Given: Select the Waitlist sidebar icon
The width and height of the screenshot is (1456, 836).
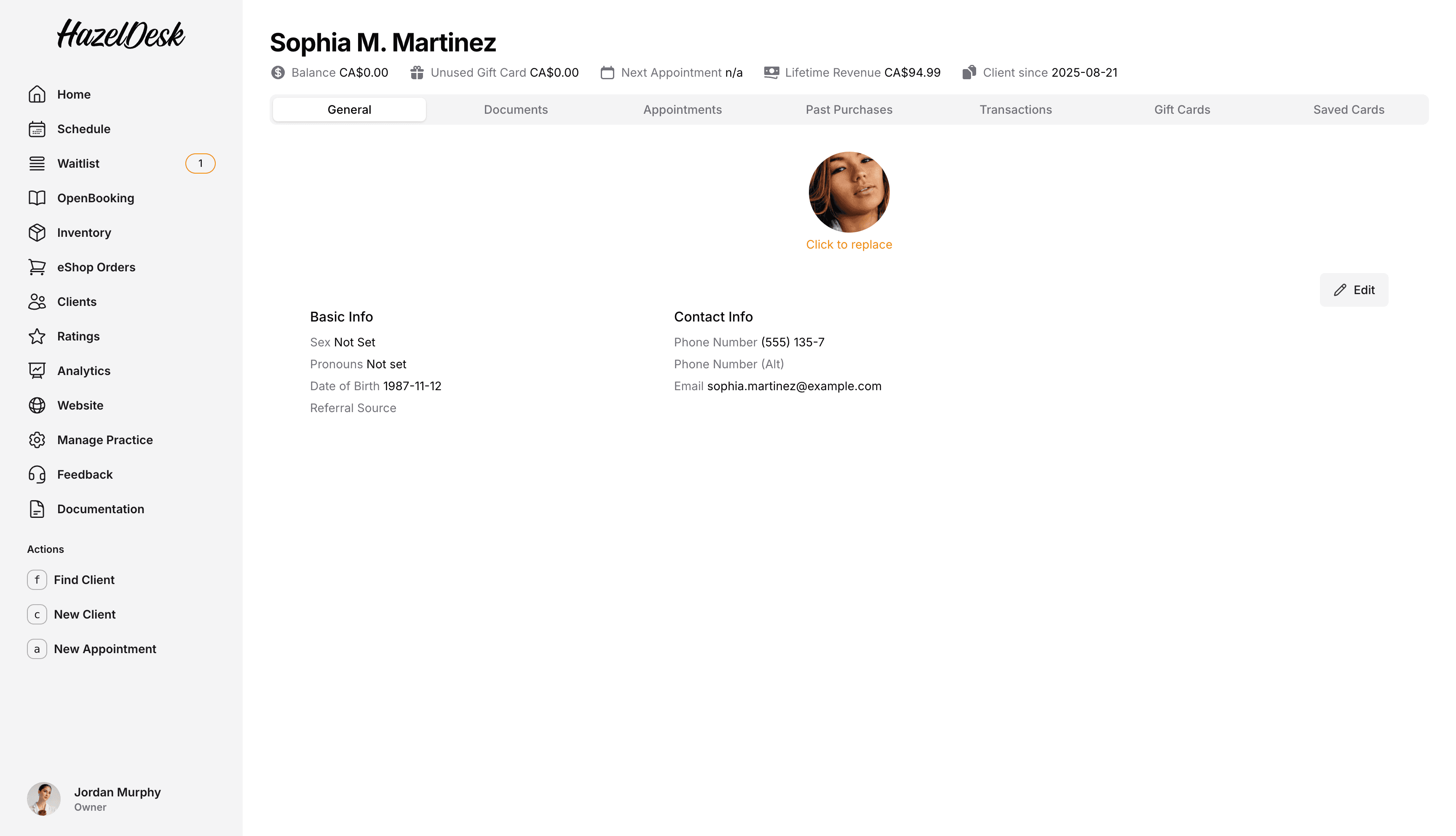Looking at the screenshot, I should point(37,163).
